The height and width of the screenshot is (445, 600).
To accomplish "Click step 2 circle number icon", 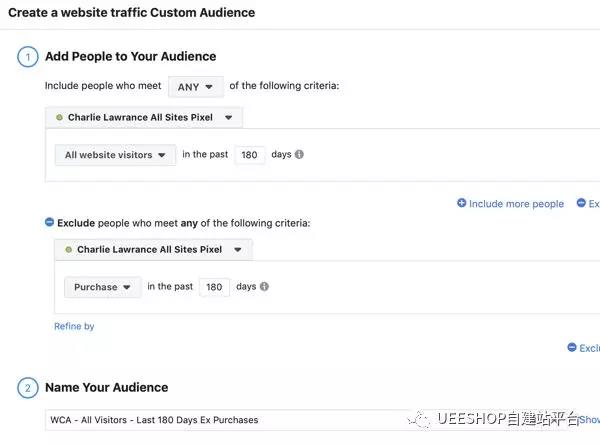I will [28, 388].
